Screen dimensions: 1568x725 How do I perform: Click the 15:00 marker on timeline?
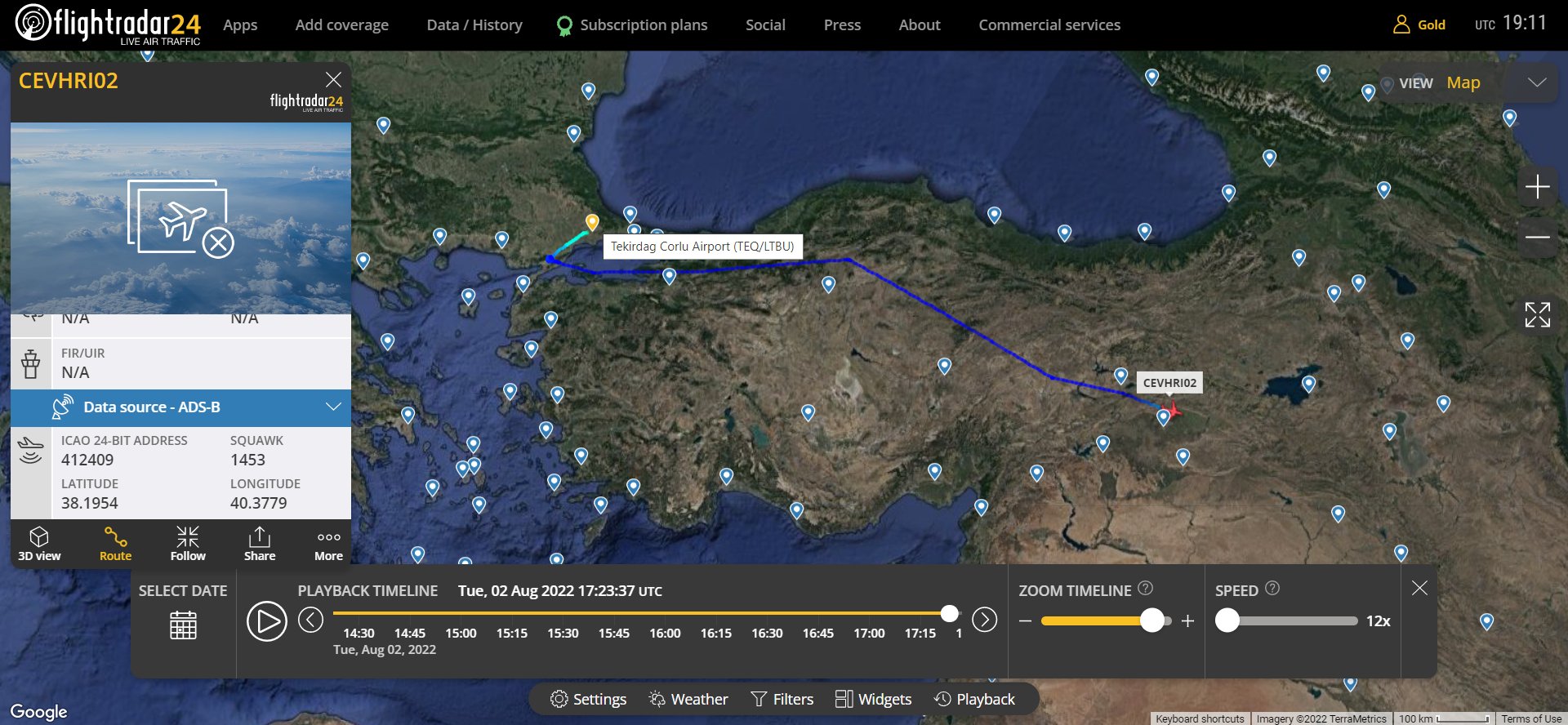point(461,633)
